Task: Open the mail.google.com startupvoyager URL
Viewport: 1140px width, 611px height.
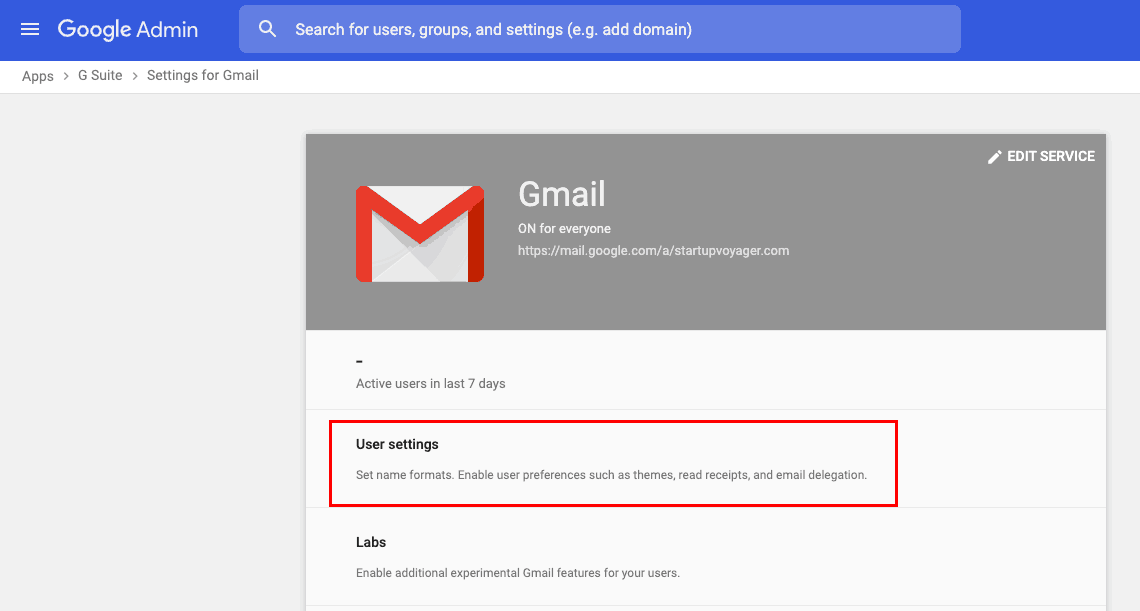Action: coord(653,251)
